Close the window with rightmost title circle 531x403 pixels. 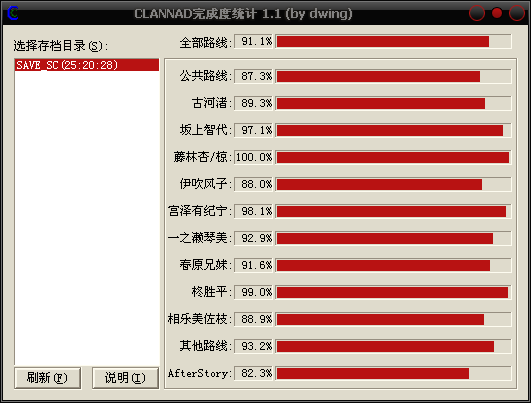click(x=517, y=13)
